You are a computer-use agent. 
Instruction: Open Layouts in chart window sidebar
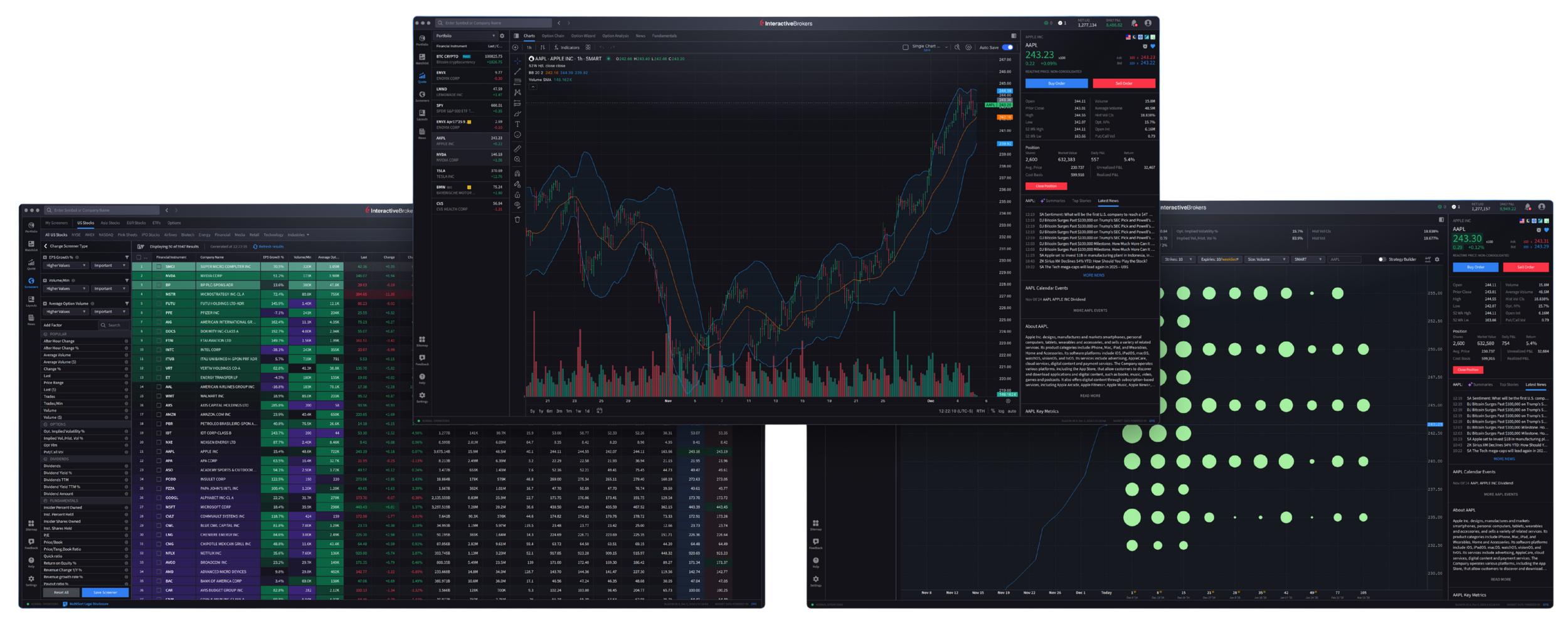(x=422, y=115)
